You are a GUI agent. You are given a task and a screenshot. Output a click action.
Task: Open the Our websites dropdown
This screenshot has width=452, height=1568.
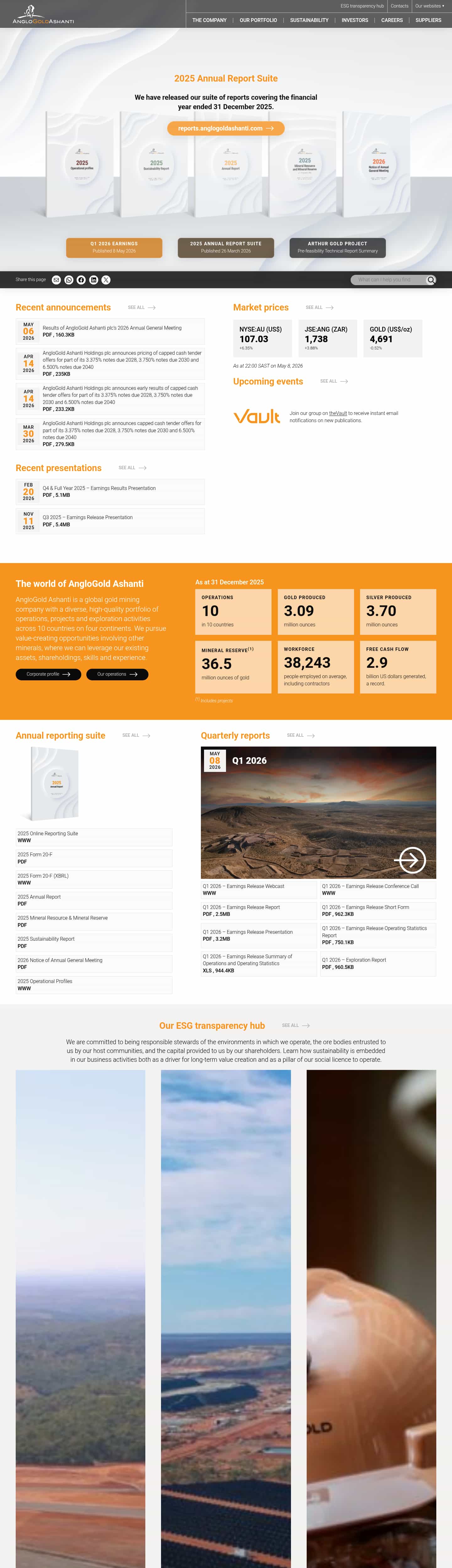click(429, 6)
